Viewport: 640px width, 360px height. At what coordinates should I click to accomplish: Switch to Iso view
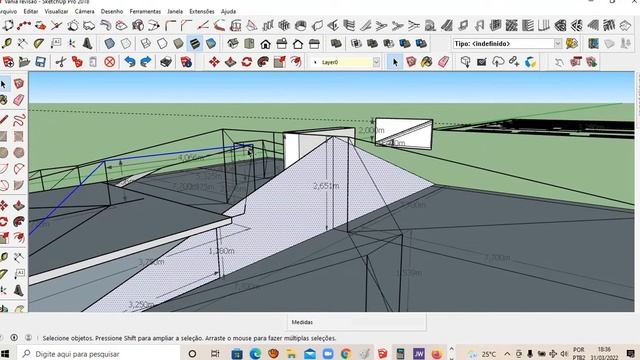tap(233, 43)
